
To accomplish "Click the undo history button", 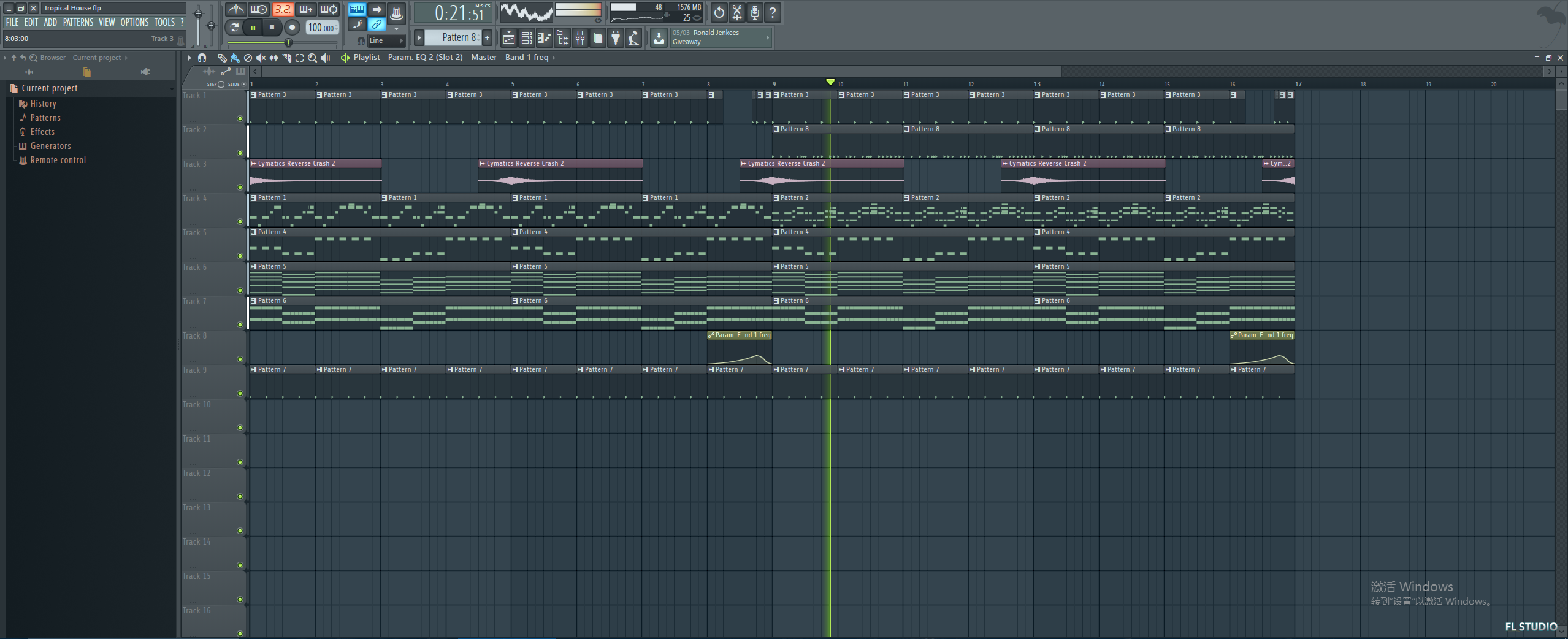I will tap(719, 12).
